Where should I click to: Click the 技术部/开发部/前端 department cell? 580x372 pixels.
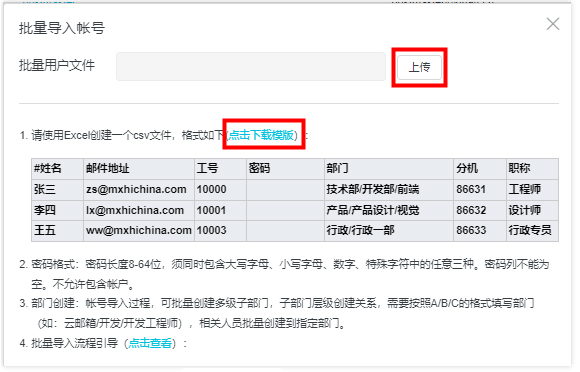coord(389,190)
